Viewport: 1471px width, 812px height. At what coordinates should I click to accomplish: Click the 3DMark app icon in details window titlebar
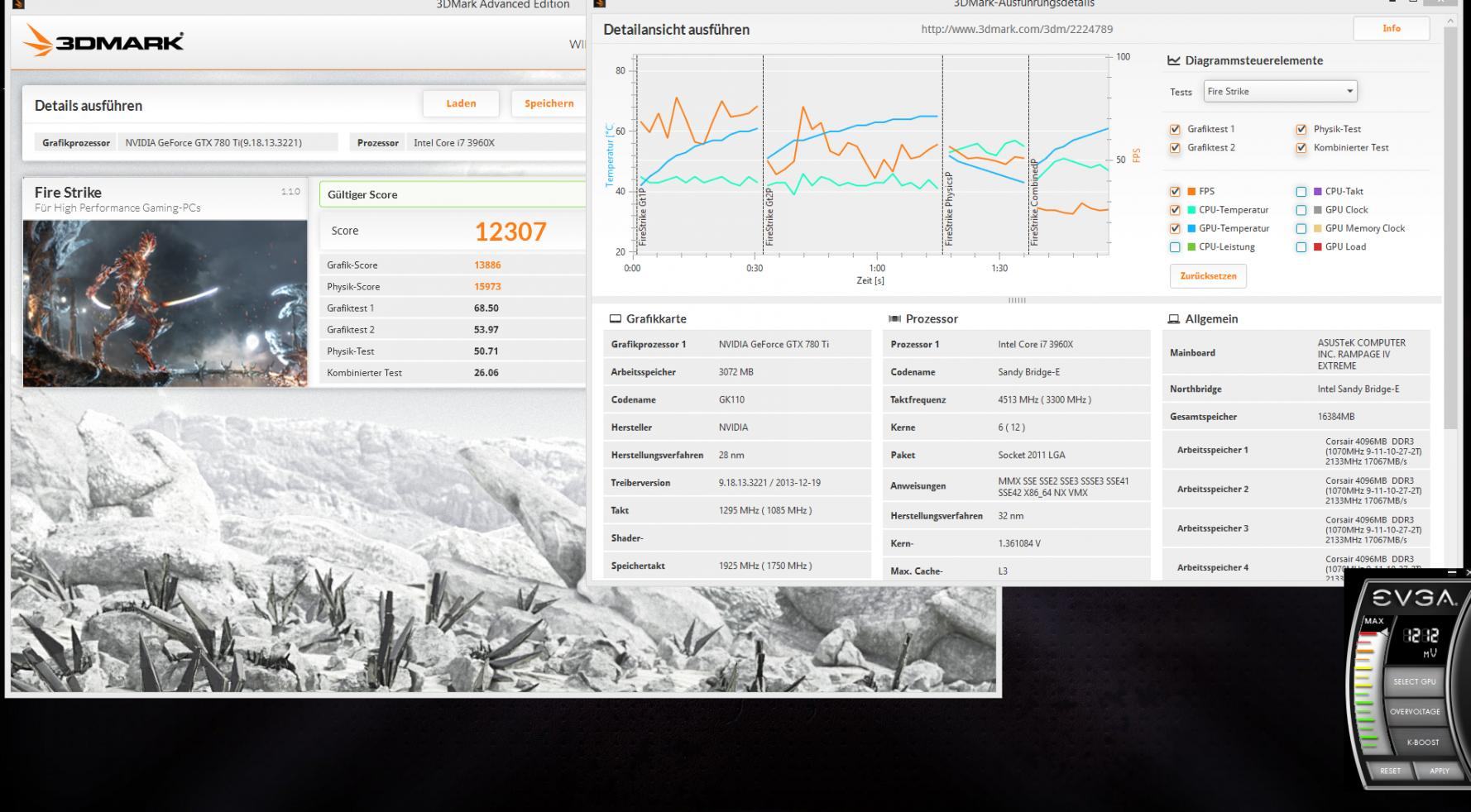(x=600, y=3)
